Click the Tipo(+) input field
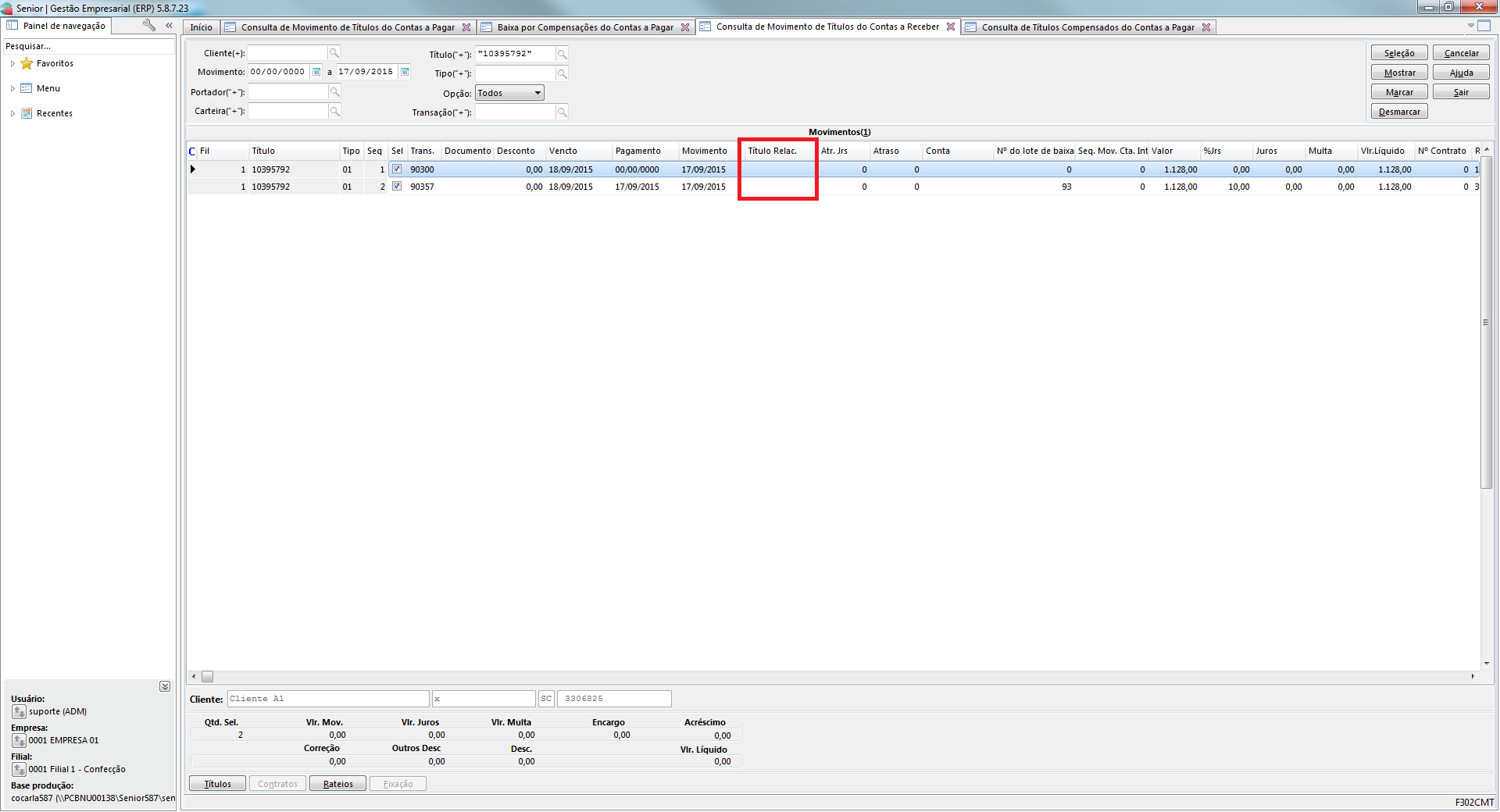Viewport: 1500px width, 812px height. [516, 73]
